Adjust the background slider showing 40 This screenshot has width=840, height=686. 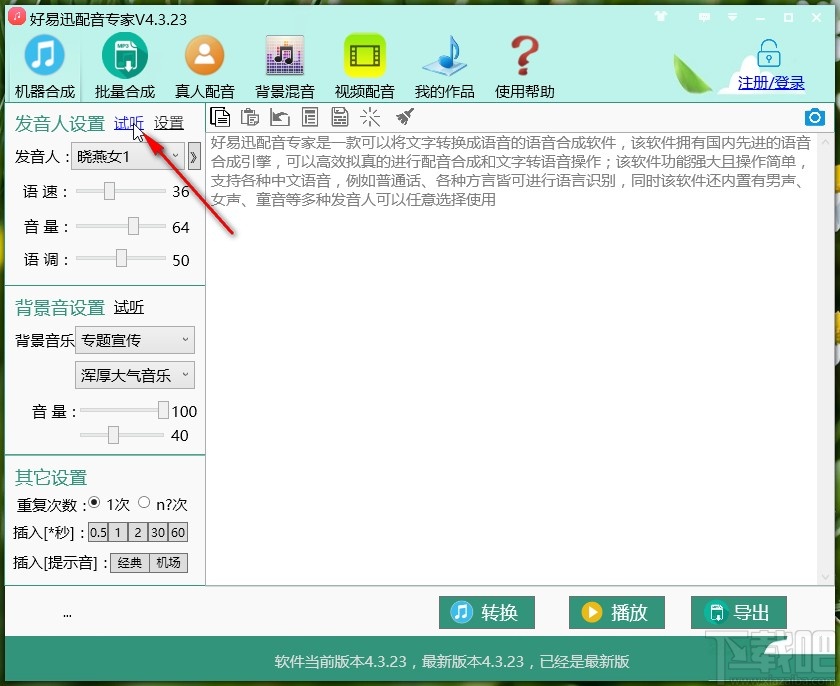pos(113,435)
